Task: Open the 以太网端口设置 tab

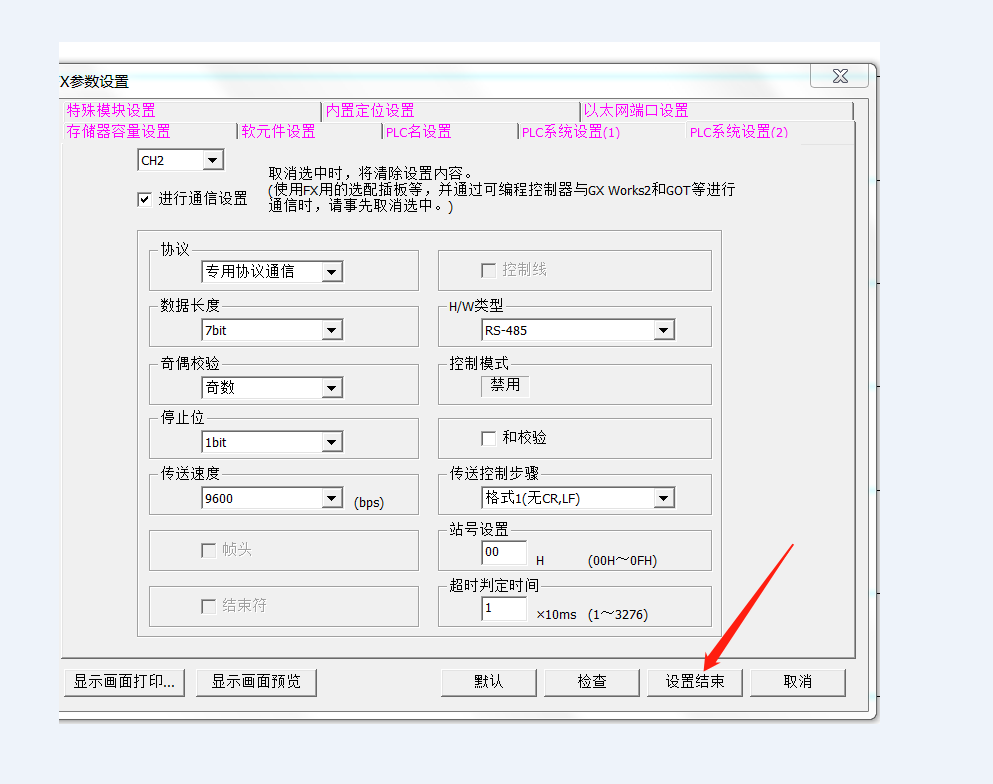Action: click(636, 111)
